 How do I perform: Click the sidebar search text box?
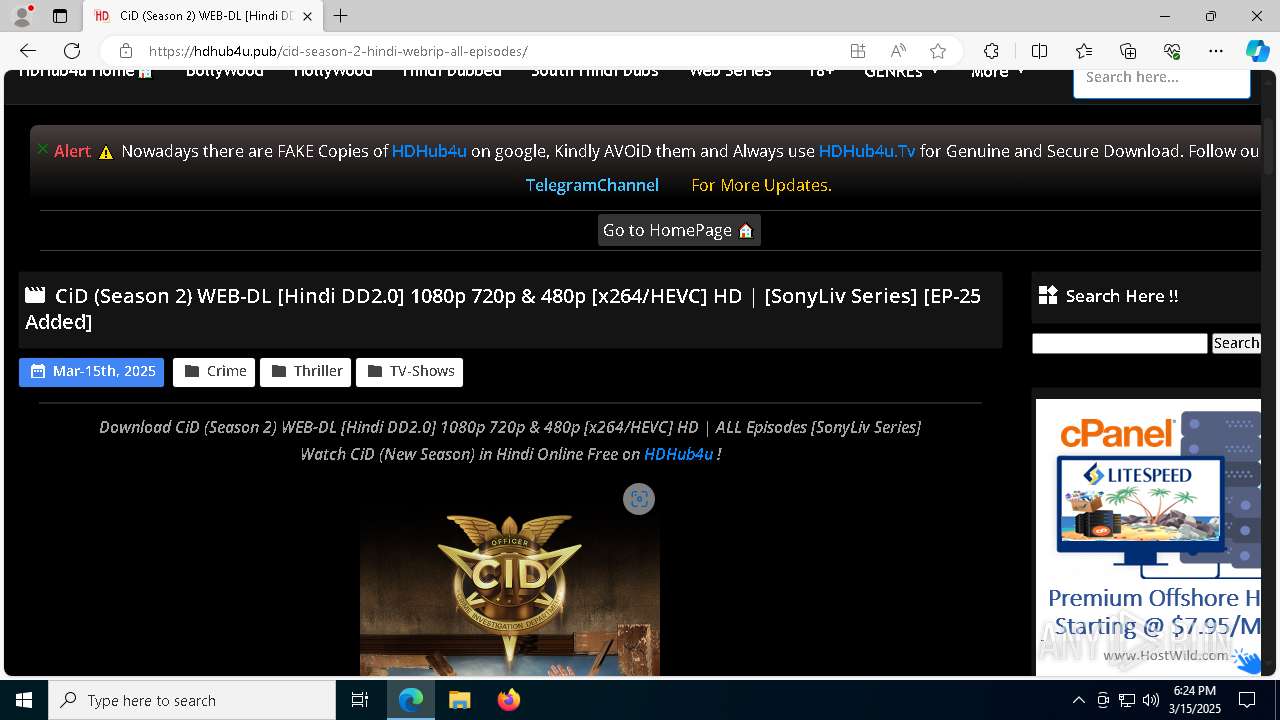(1120, 343)
